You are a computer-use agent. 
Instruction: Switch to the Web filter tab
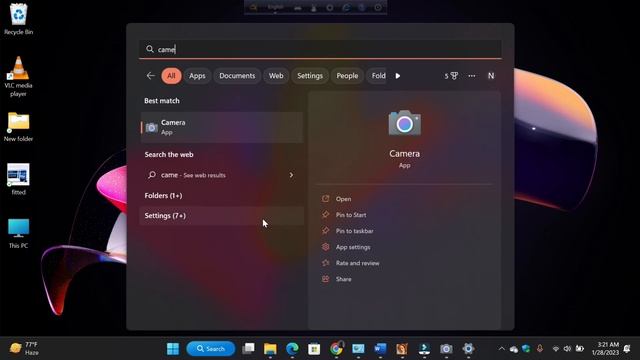[276, 76]
